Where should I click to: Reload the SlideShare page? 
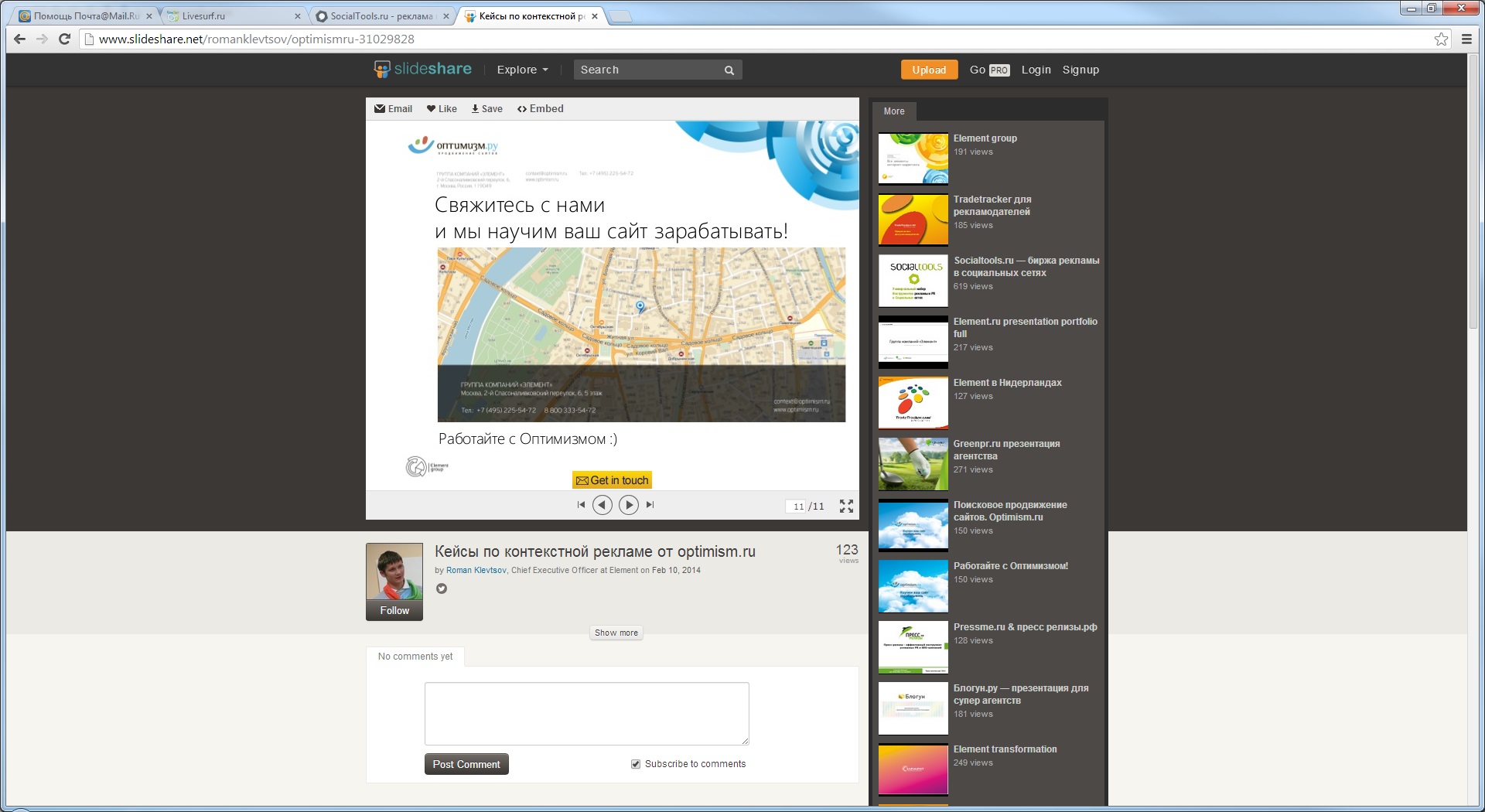(65, 39)
